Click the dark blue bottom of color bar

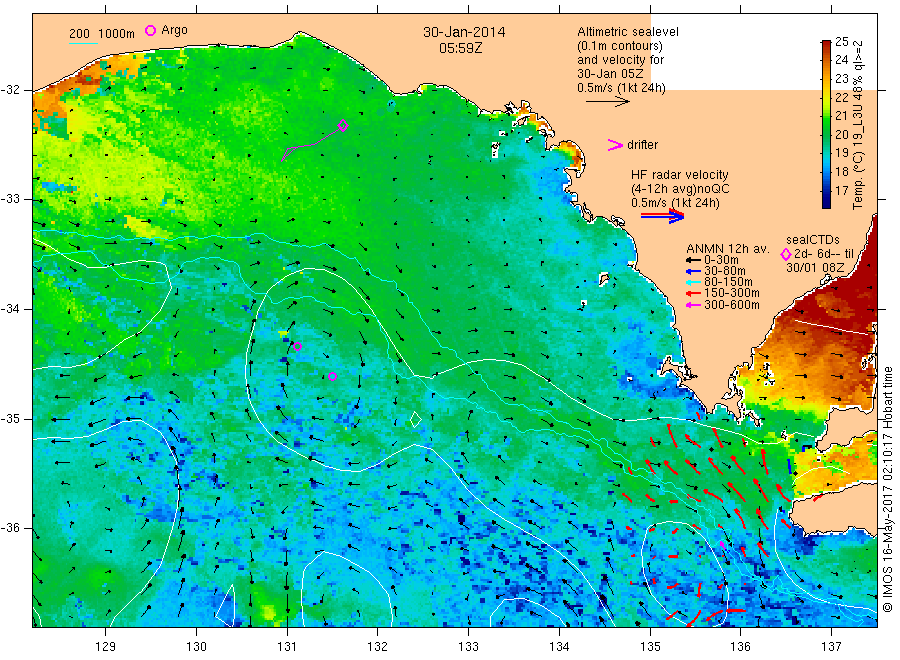(x=826, y=203)
